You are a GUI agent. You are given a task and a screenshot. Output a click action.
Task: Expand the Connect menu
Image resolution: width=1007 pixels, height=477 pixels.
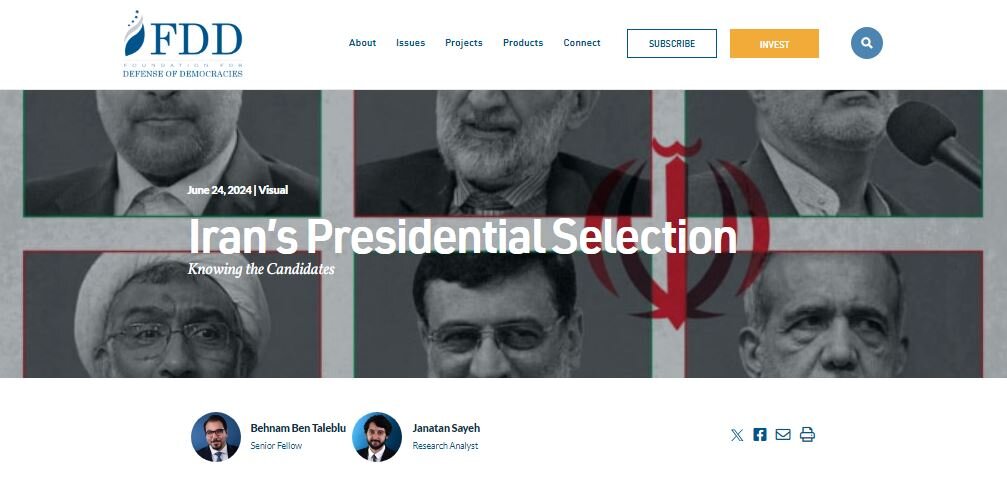[582, 43]
